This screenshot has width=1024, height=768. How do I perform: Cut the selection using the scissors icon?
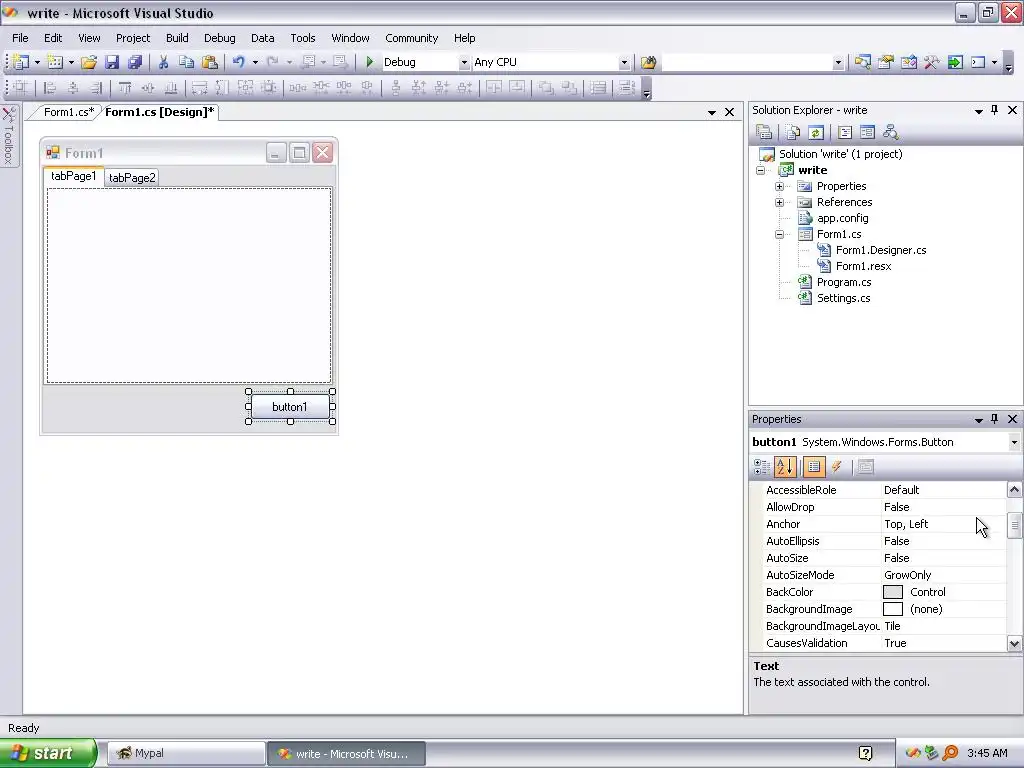pyautogui.click(x=163, y=62)
